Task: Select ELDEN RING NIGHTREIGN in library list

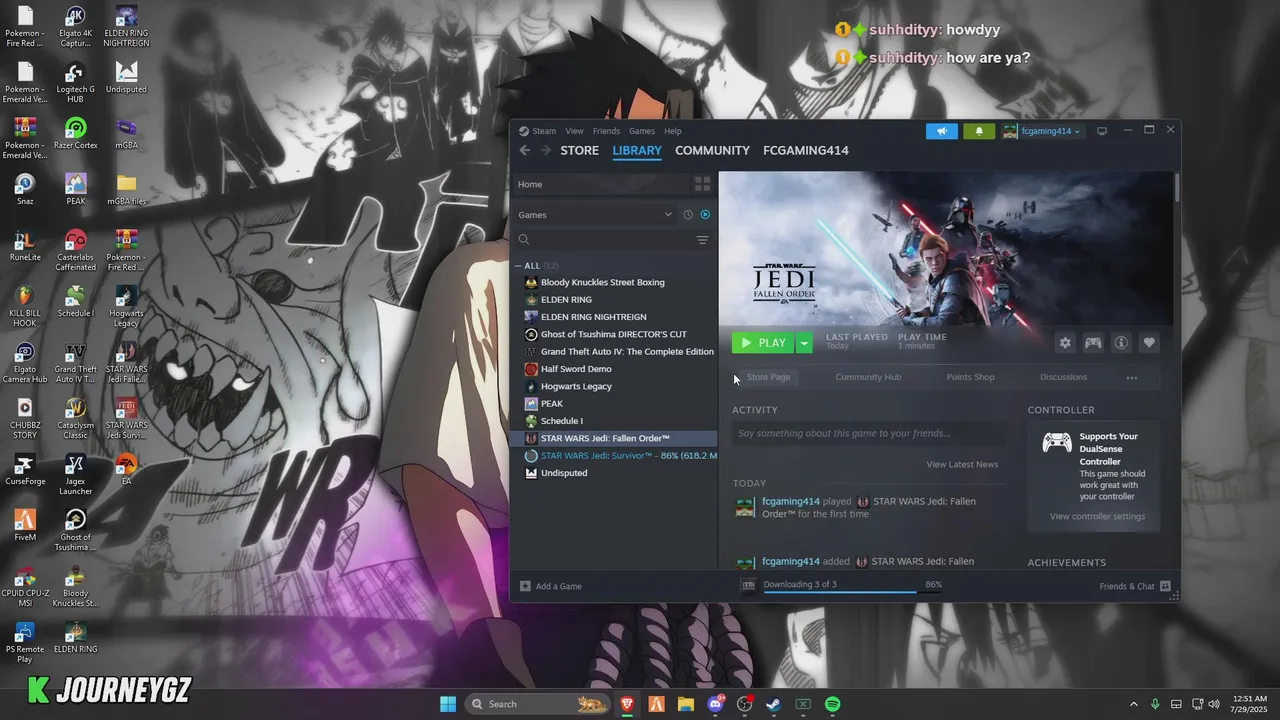Action: click(x=593, y=317)
